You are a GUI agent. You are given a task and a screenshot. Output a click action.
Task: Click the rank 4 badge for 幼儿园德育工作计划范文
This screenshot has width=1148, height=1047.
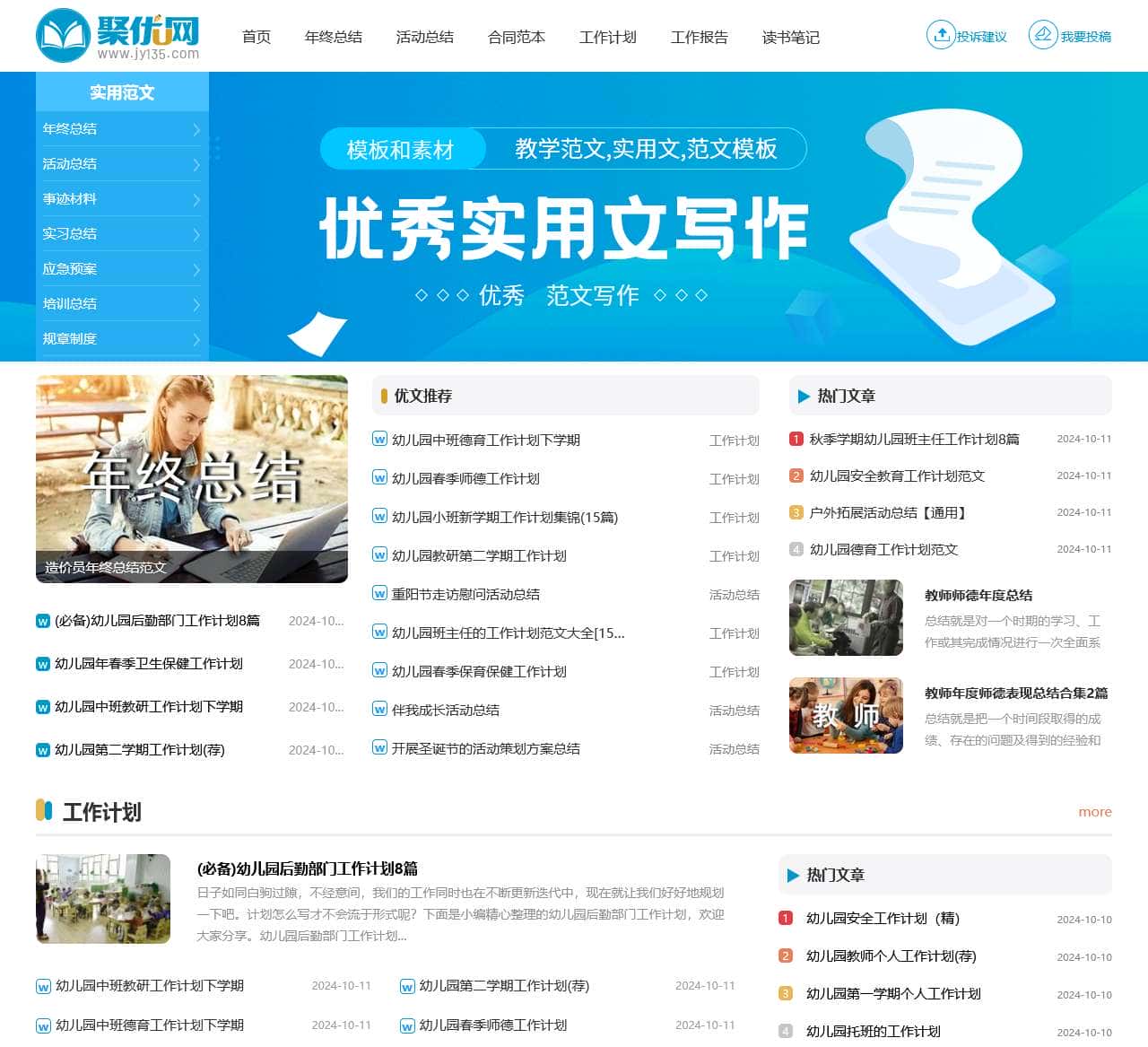click(x=796, y=549)
